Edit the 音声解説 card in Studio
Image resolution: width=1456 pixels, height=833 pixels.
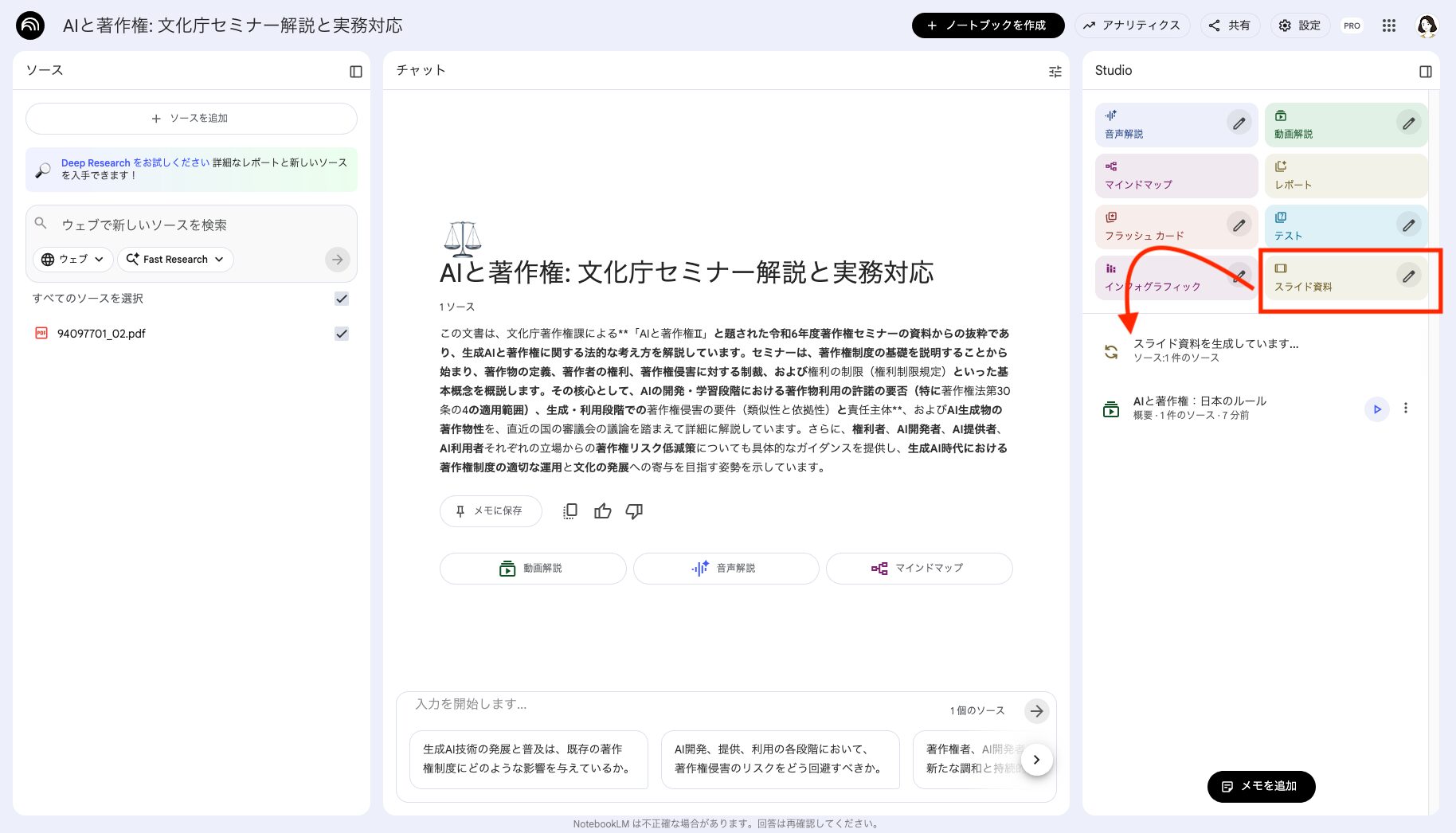[1239, 123]
